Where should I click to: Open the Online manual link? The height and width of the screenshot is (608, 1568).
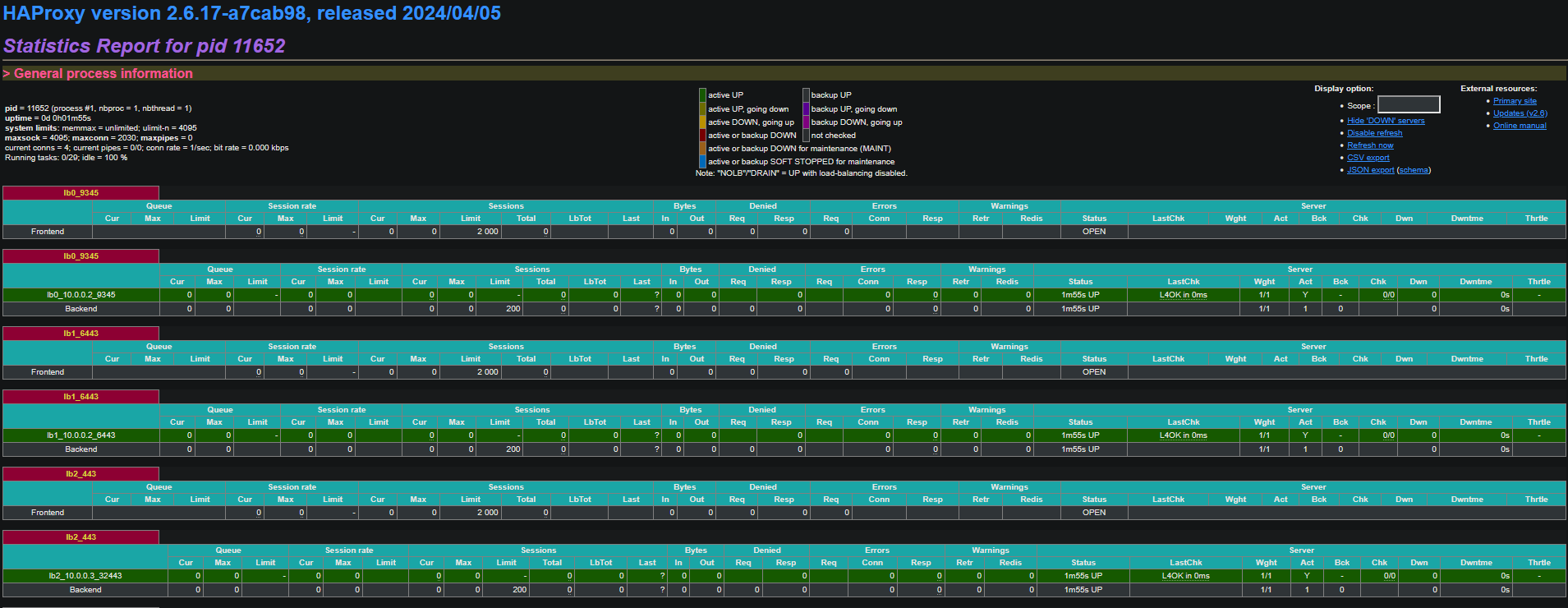click(1519, 126)
